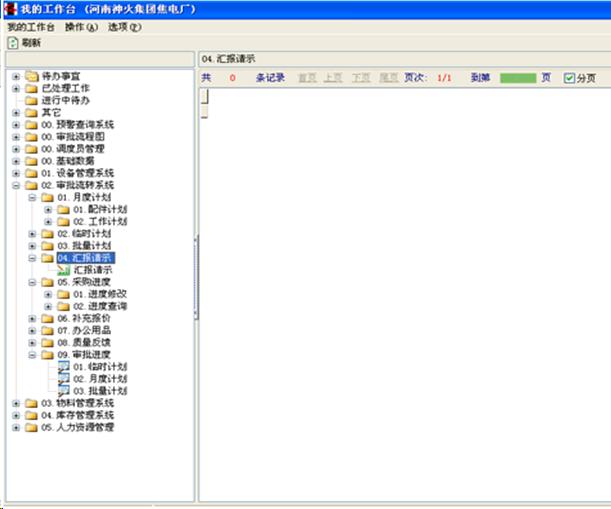Select the 00. 预警查询系统 tree item
Viewport: 611px width, 509px height.
(x=77, y=125)
